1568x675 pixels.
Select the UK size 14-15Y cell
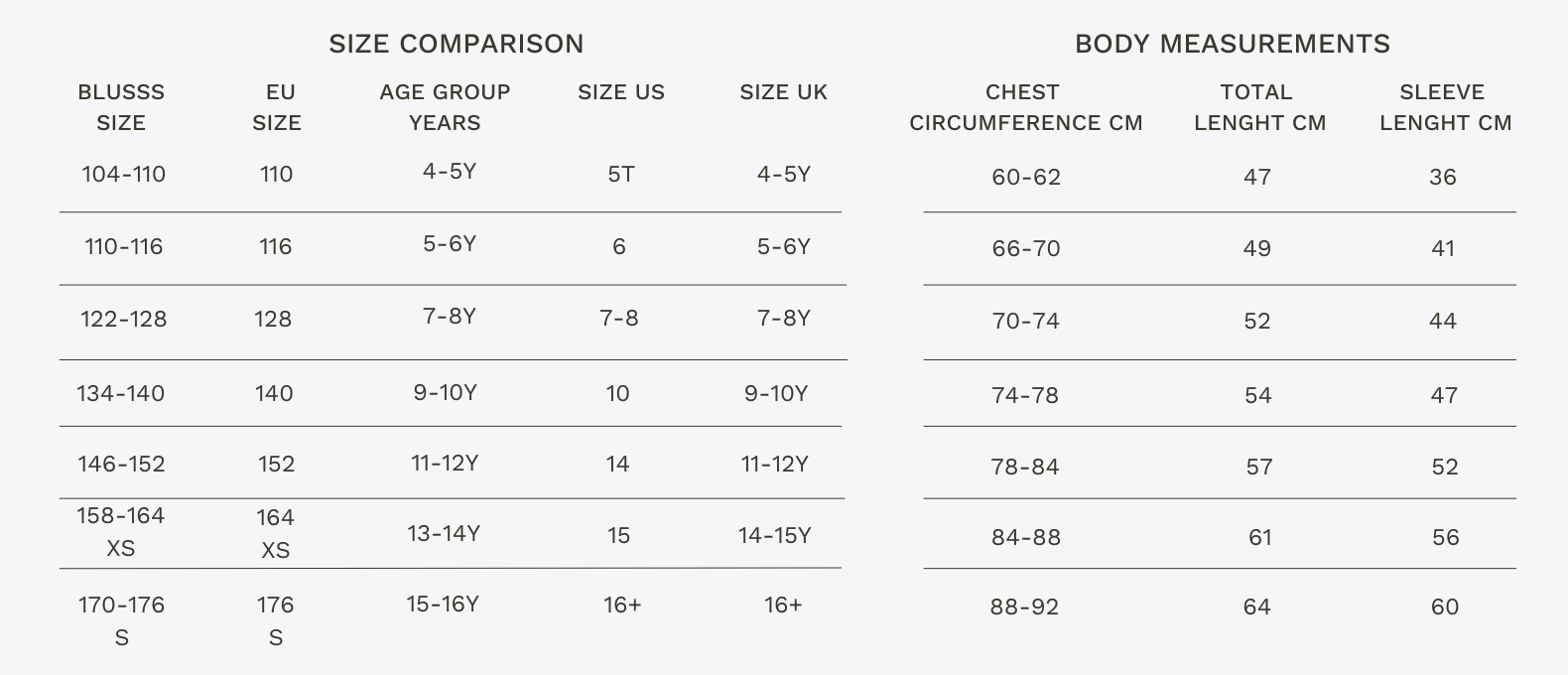coord(774,536)
